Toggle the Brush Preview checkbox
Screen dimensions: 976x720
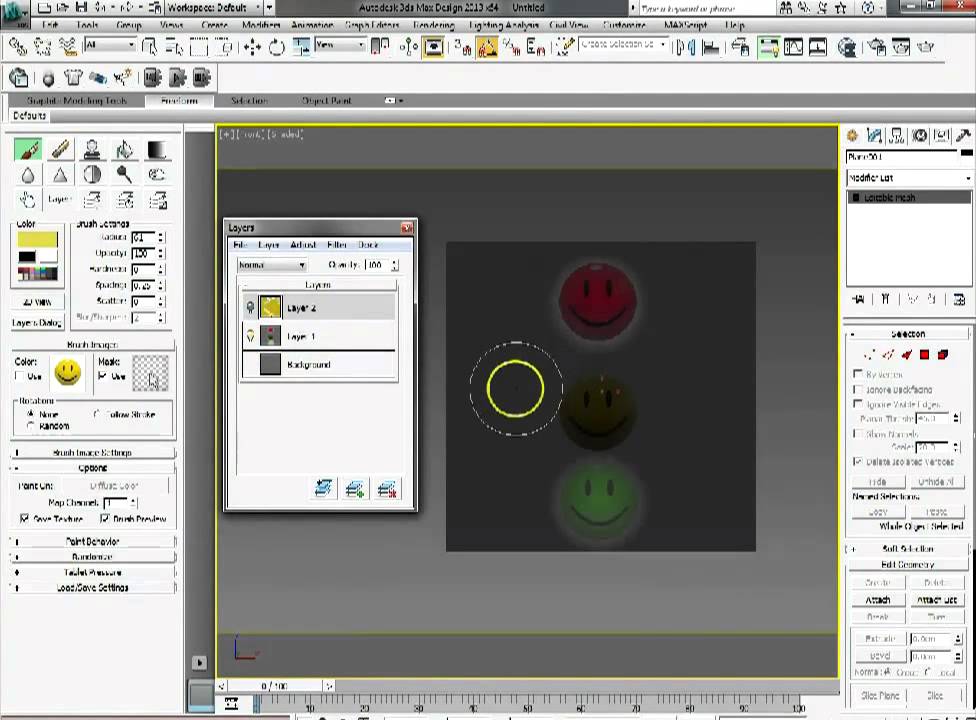(105, 518)
